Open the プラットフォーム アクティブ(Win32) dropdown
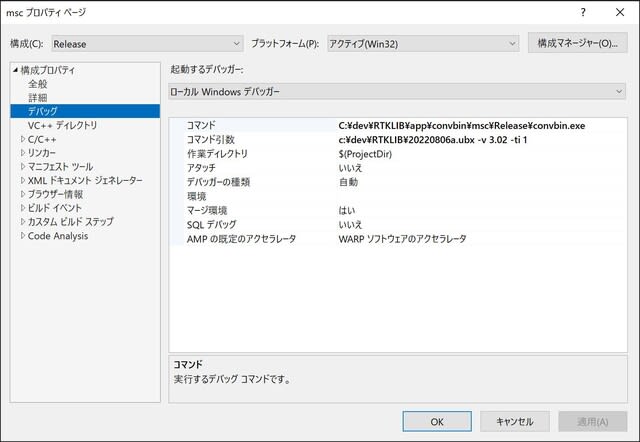 click(x=423, y=44)
